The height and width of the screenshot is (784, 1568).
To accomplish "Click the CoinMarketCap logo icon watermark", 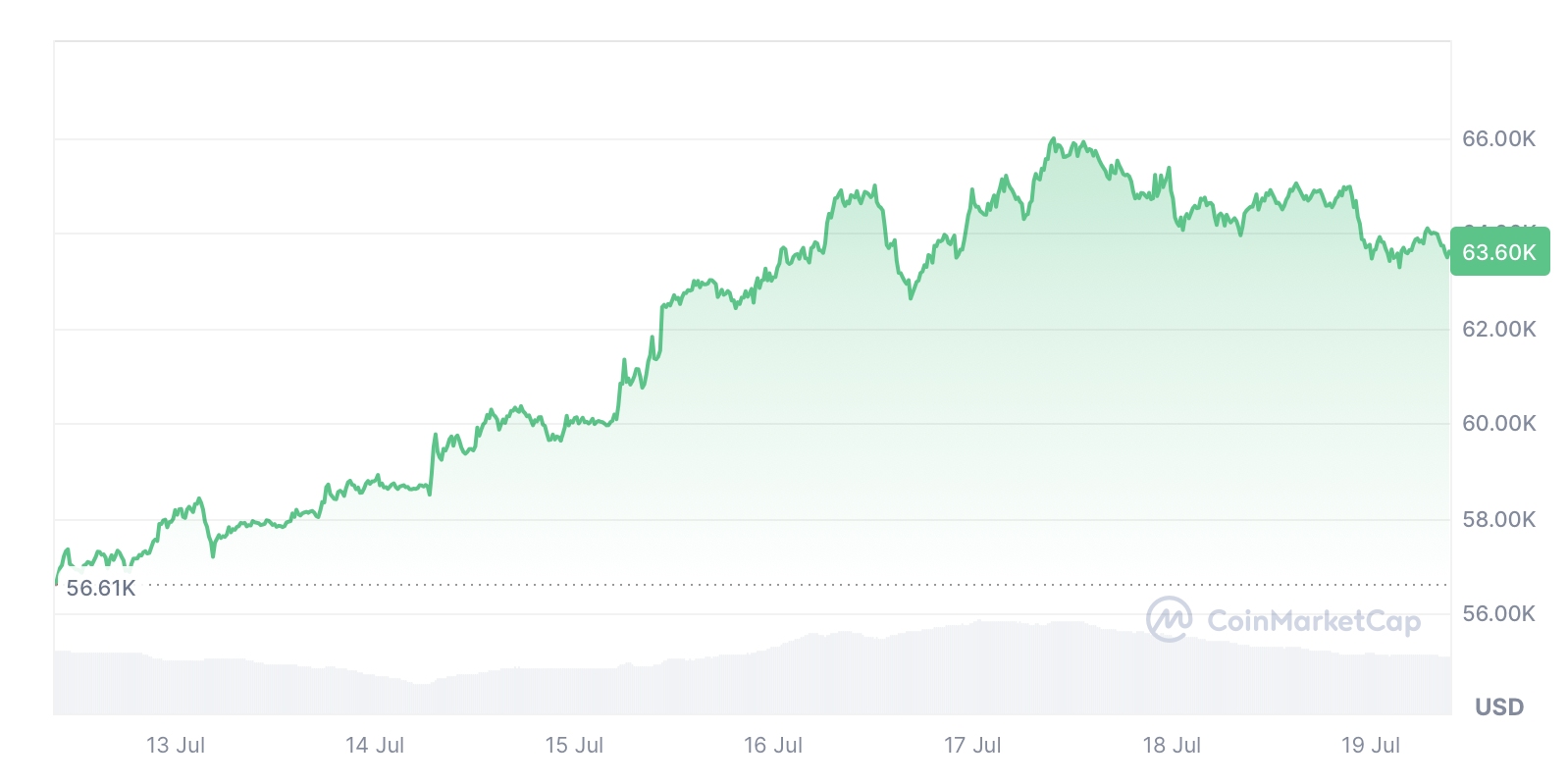I will (x=1169, y=619).
